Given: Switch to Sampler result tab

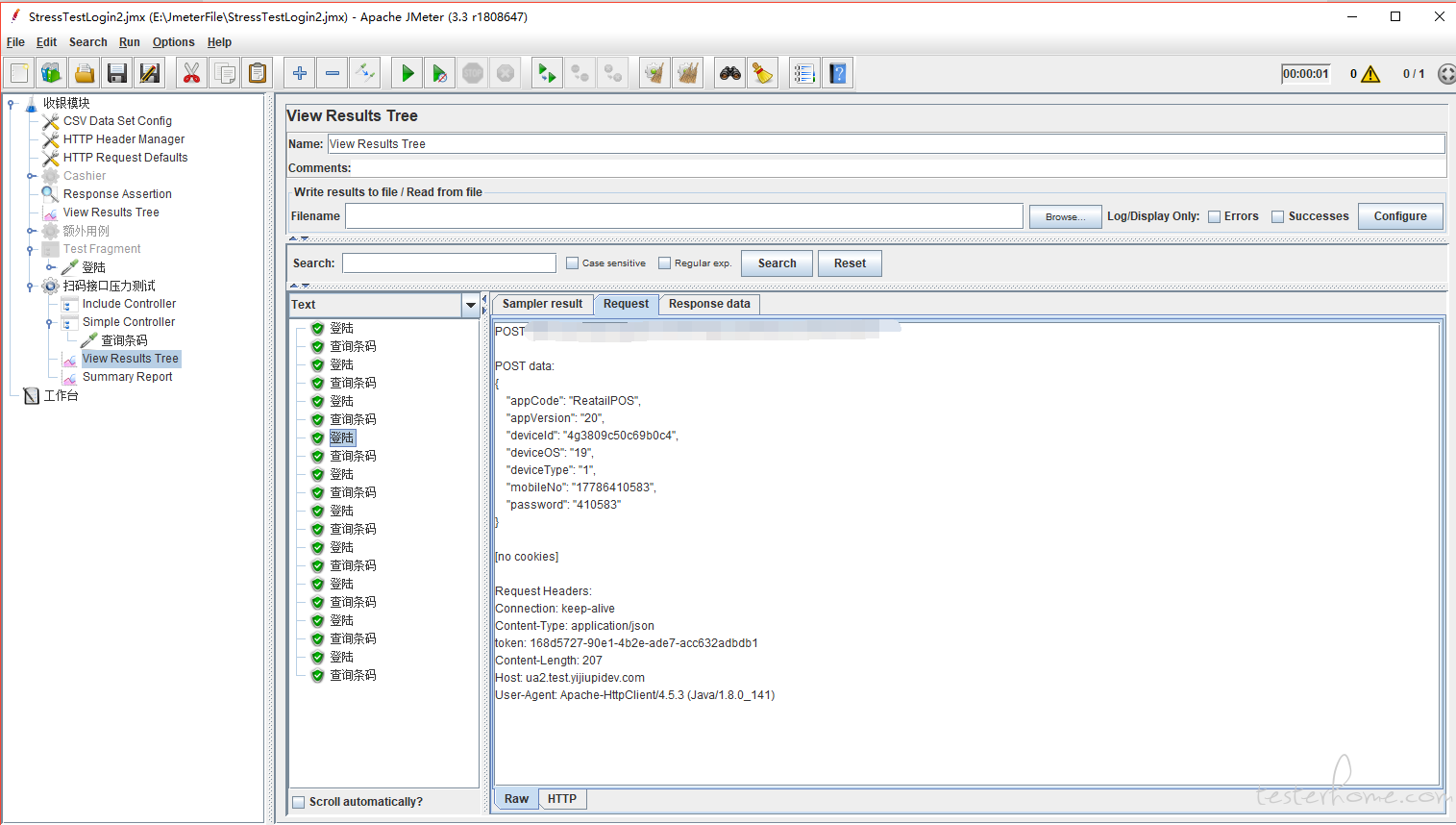Looking at the screenshot, I should (x=542, y=304).
